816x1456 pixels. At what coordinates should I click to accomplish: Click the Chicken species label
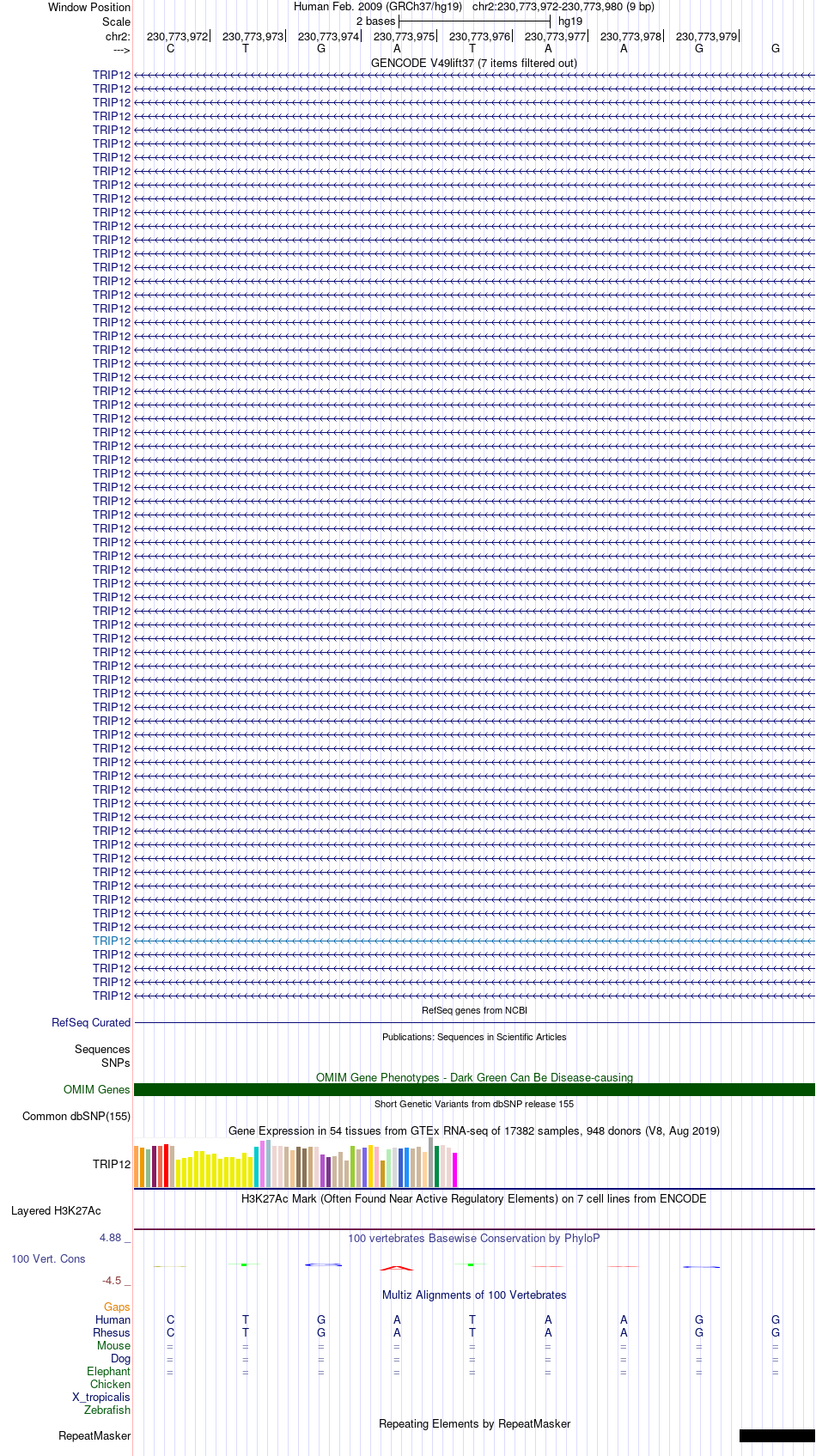click(111, 1384)
